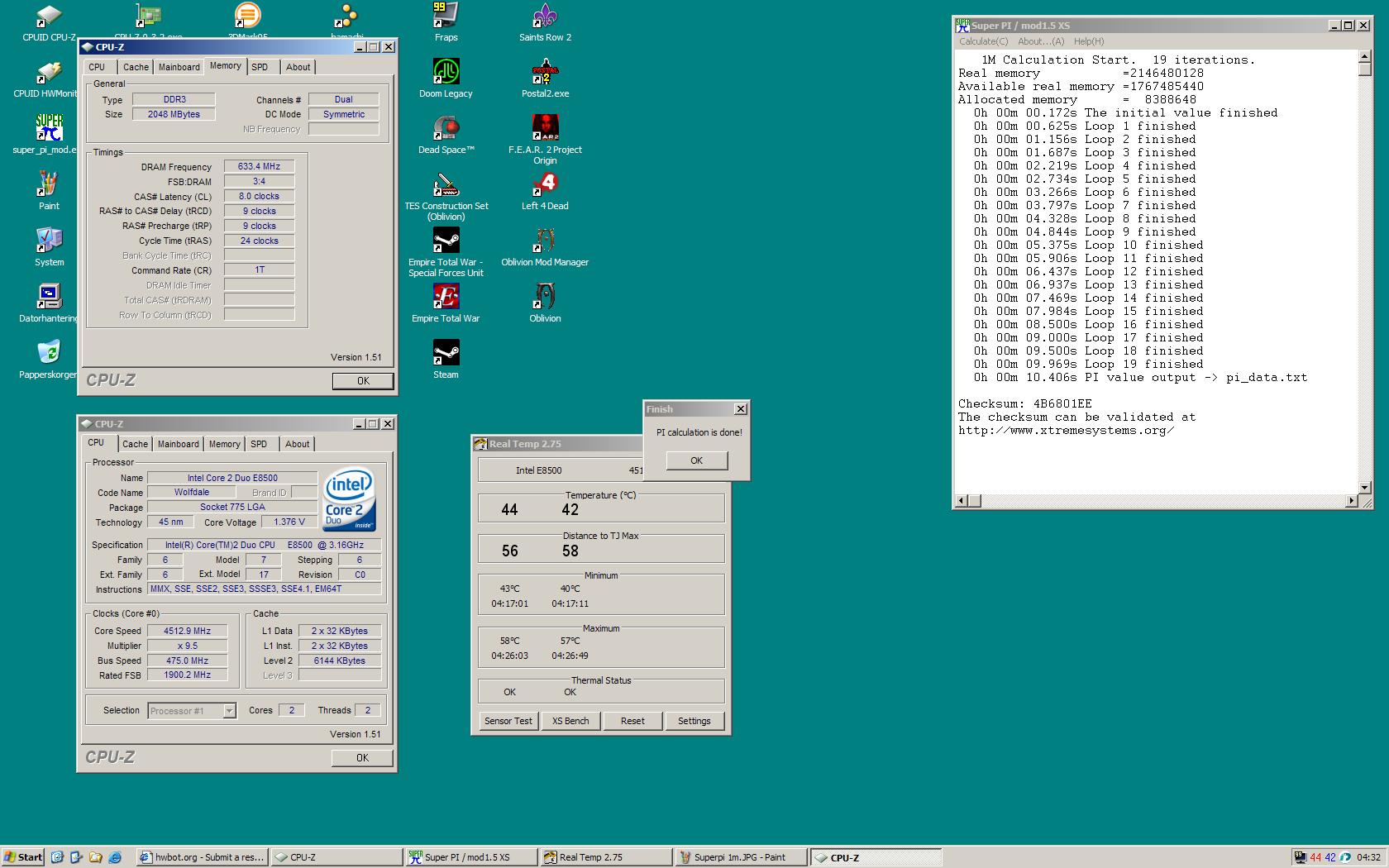
Task: Switch to Superpi 1m.JPG Paint taskbar button
Action: pyautogui.click(x=740, y=857)
